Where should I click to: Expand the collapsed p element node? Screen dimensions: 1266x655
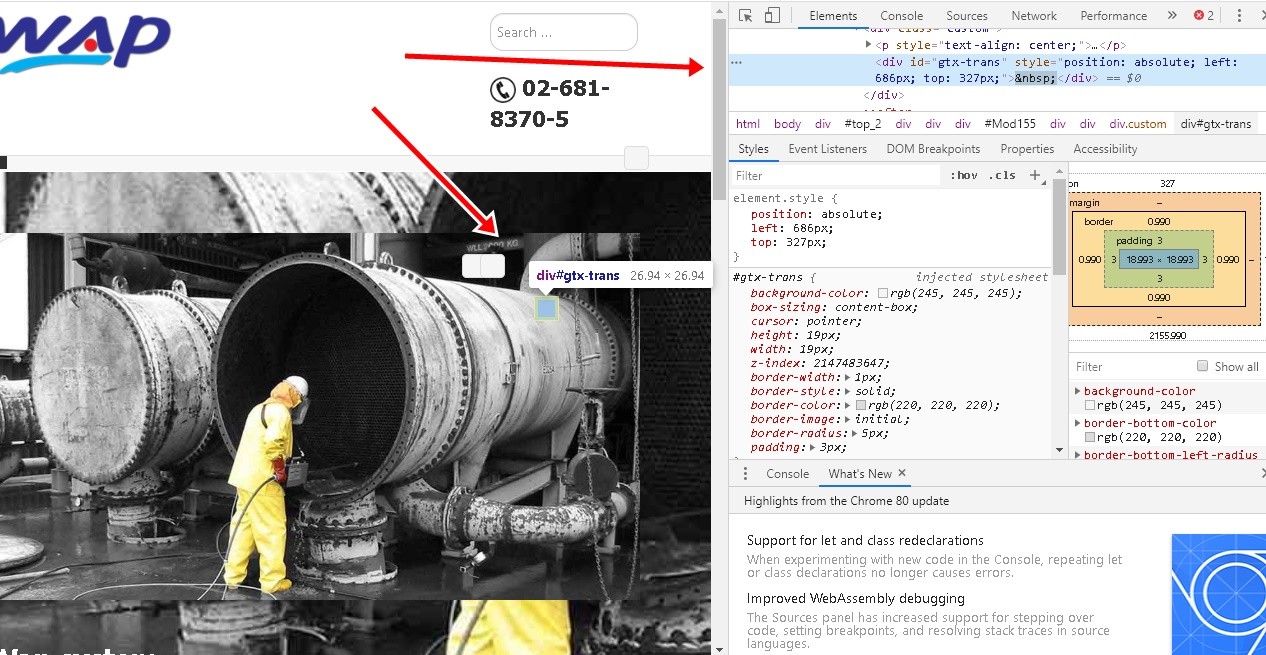coord(868,45)
